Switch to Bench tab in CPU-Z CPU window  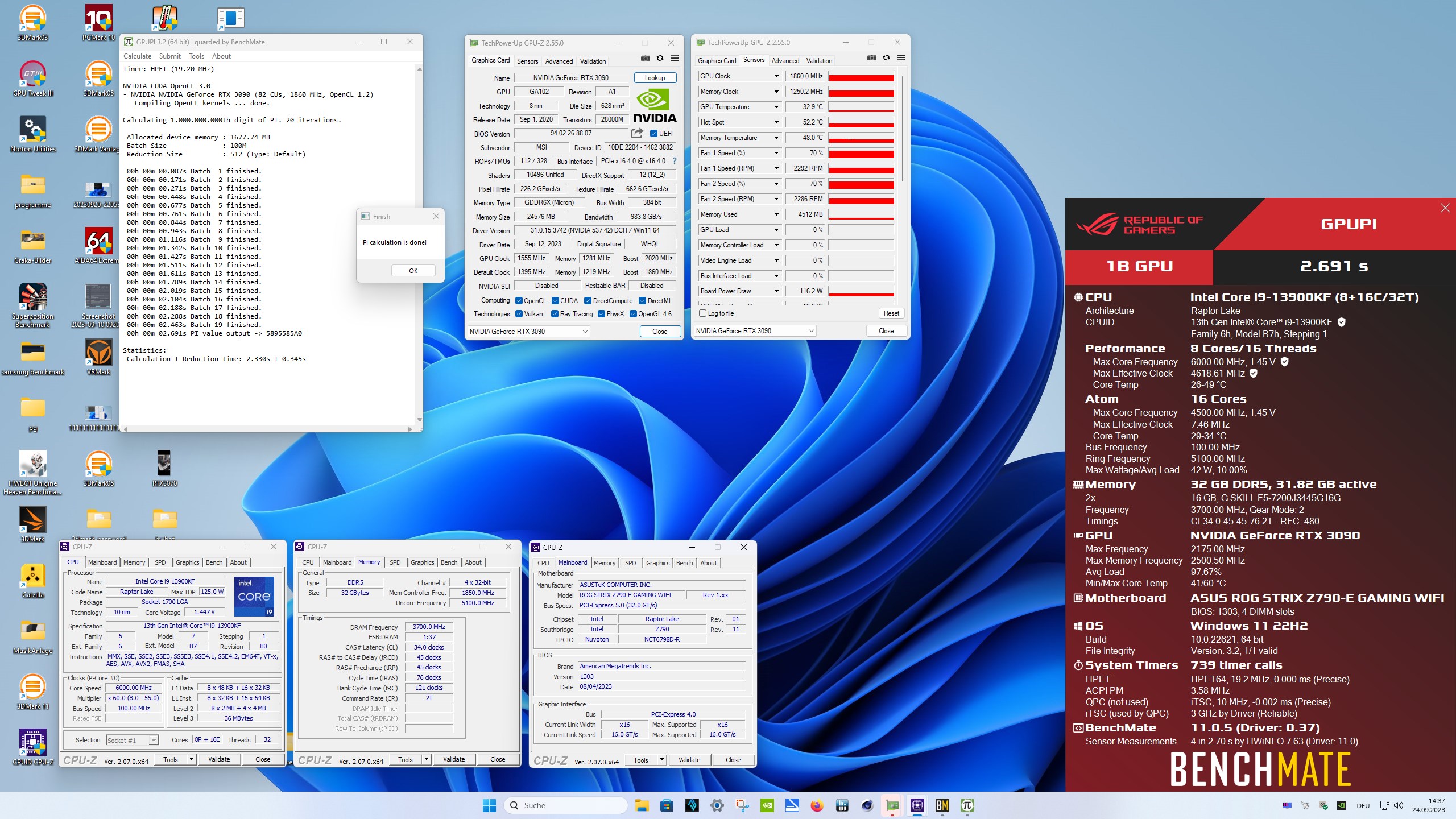pos(214,562)
